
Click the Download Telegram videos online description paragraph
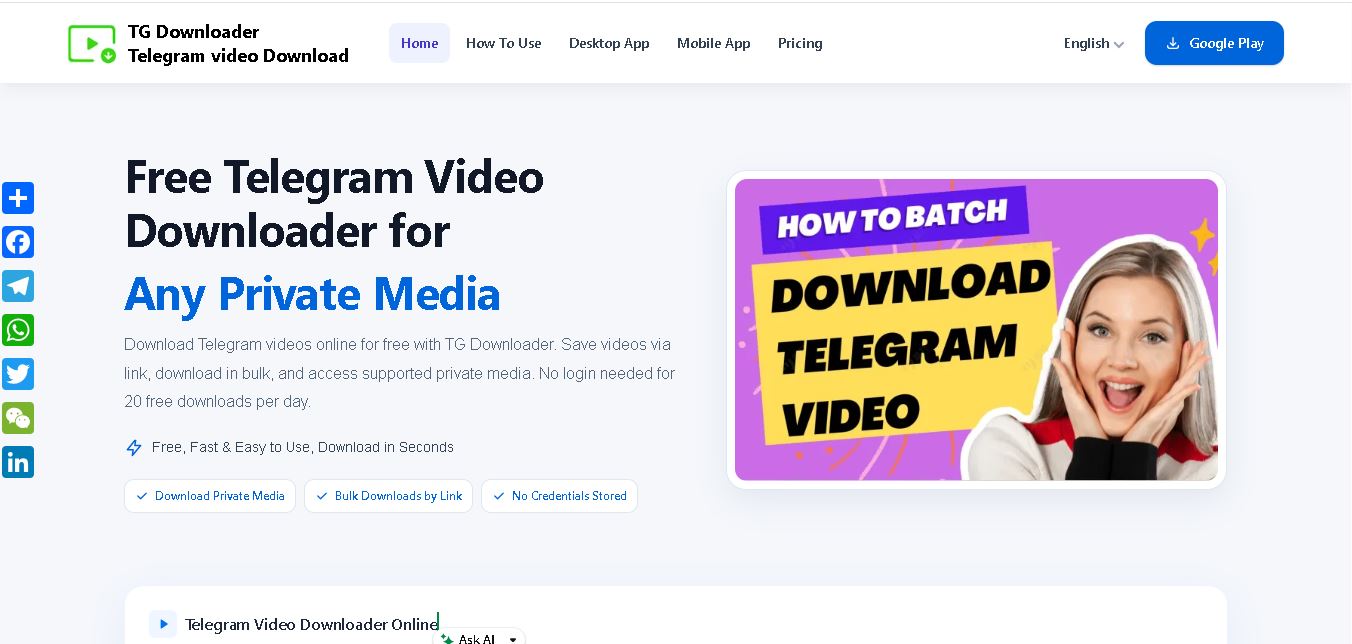pos(400,373)
